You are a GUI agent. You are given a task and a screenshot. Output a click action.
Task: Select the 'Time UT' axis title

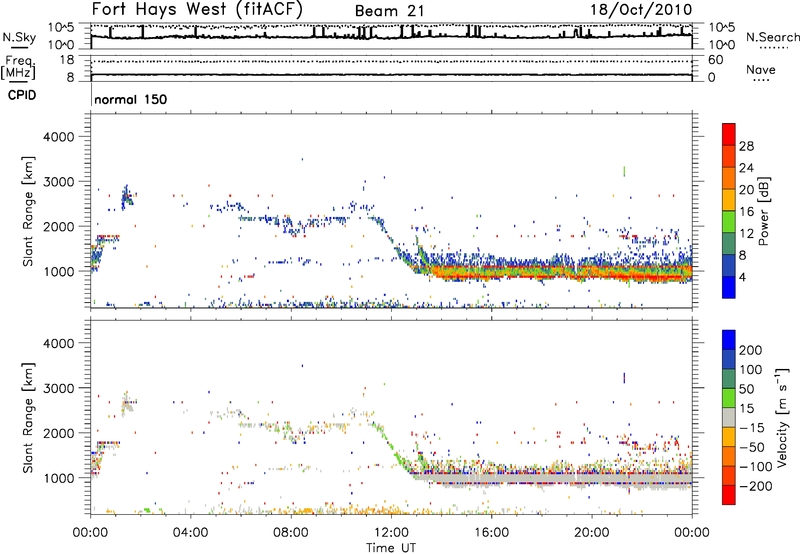tap(391, 548)
